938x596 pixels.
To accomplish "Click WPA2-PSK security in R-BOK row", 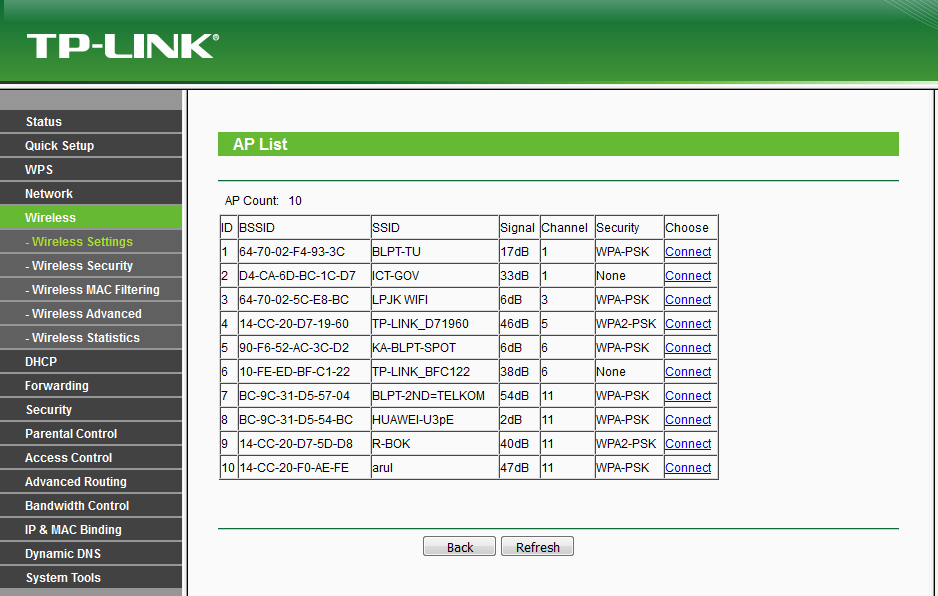I will tap(626, 443).
